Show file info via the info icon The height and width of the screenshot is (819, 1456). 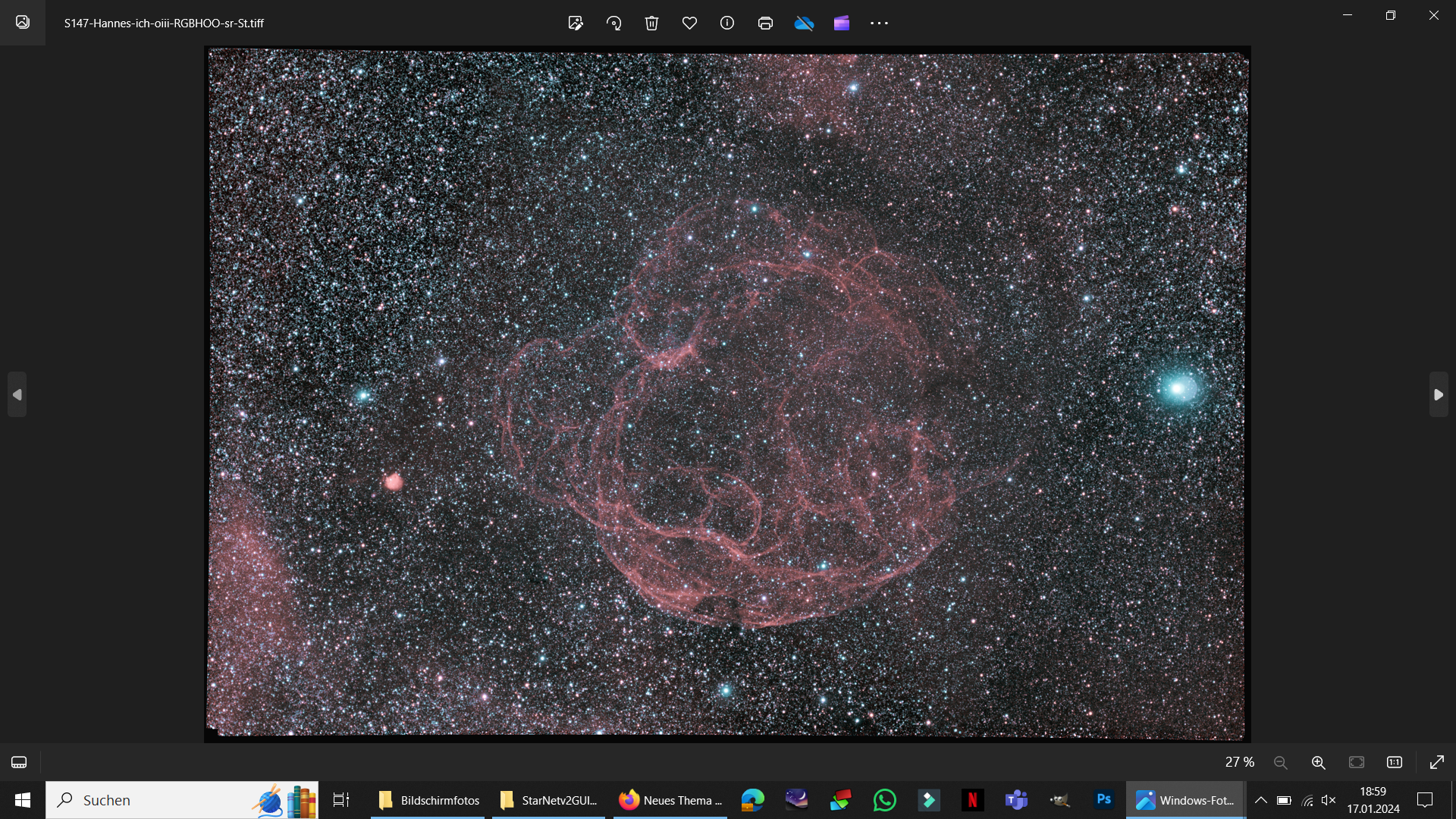pos(727,23)
